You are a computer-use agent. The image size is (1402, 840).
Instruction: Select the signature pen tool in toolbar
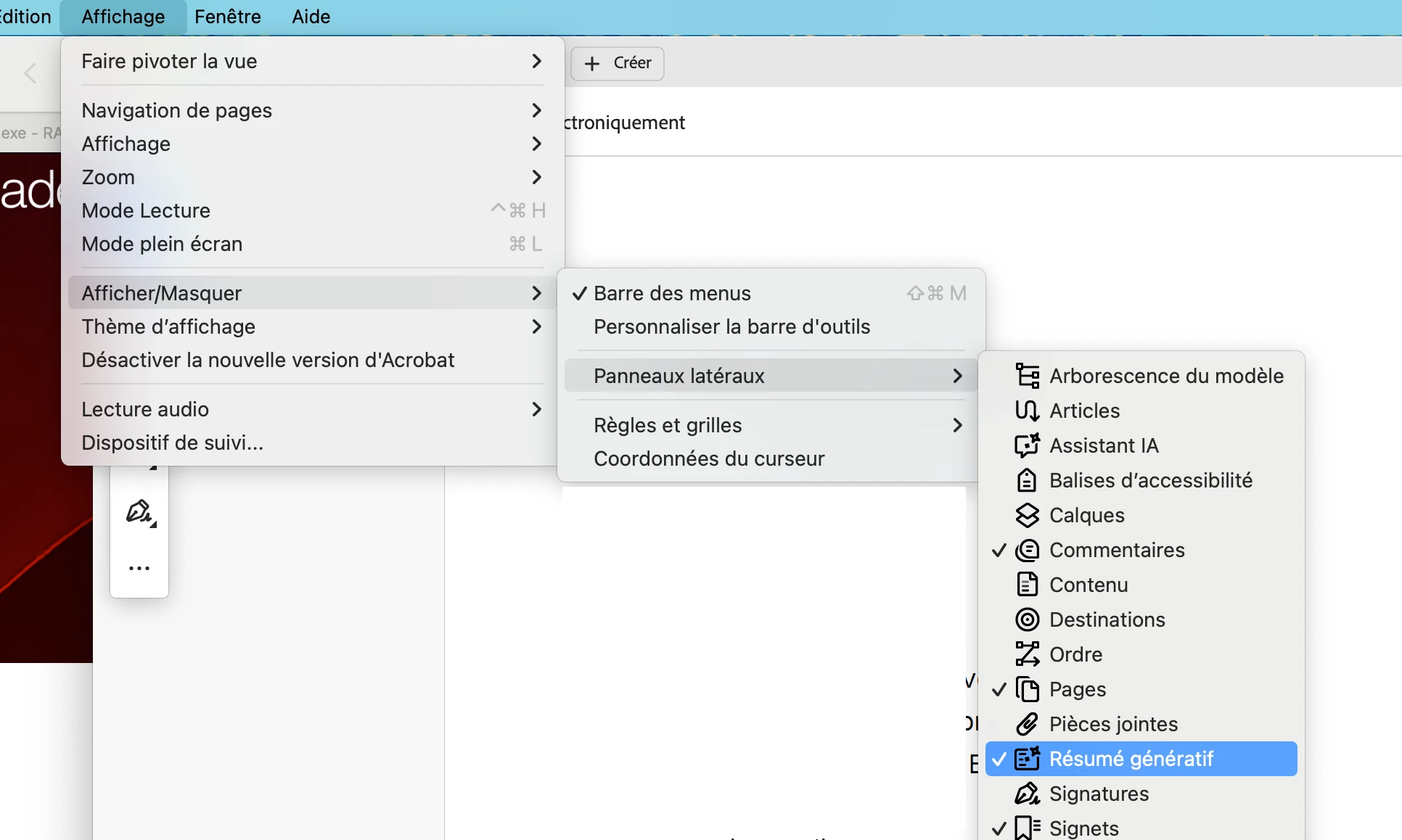point(139,512)
